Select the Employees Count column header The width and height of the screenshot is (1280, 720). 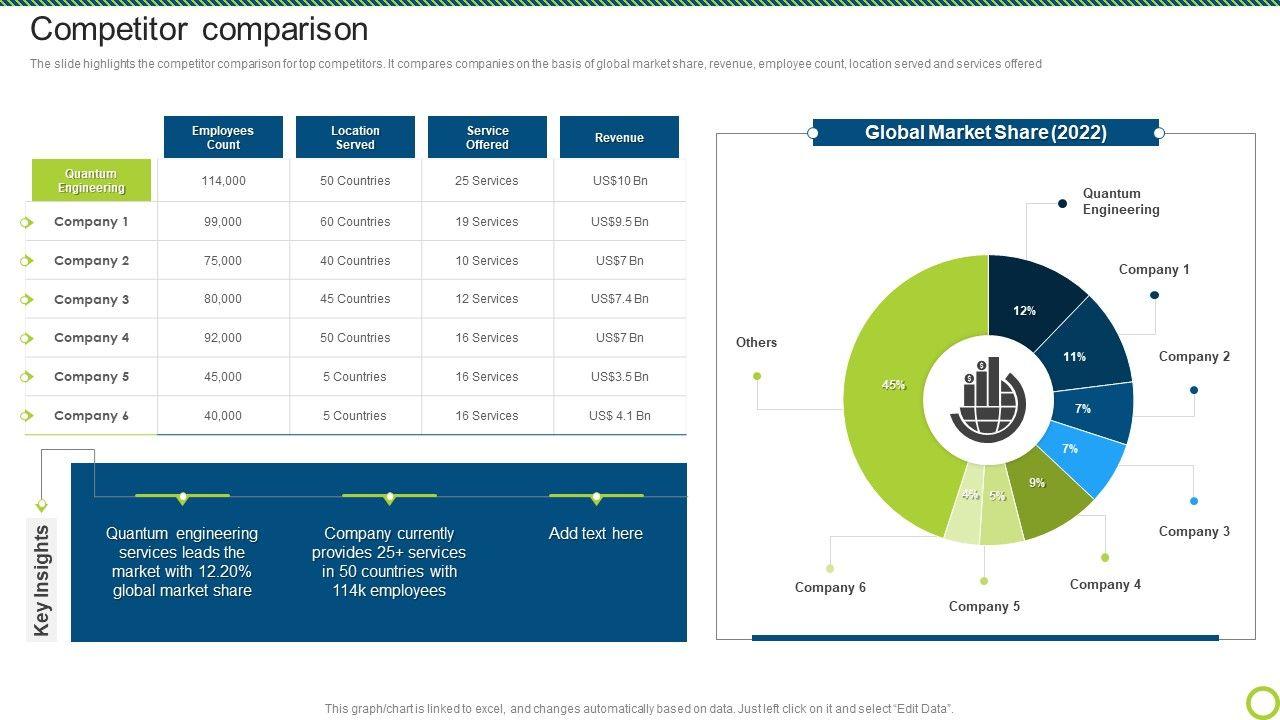[223, 137]
